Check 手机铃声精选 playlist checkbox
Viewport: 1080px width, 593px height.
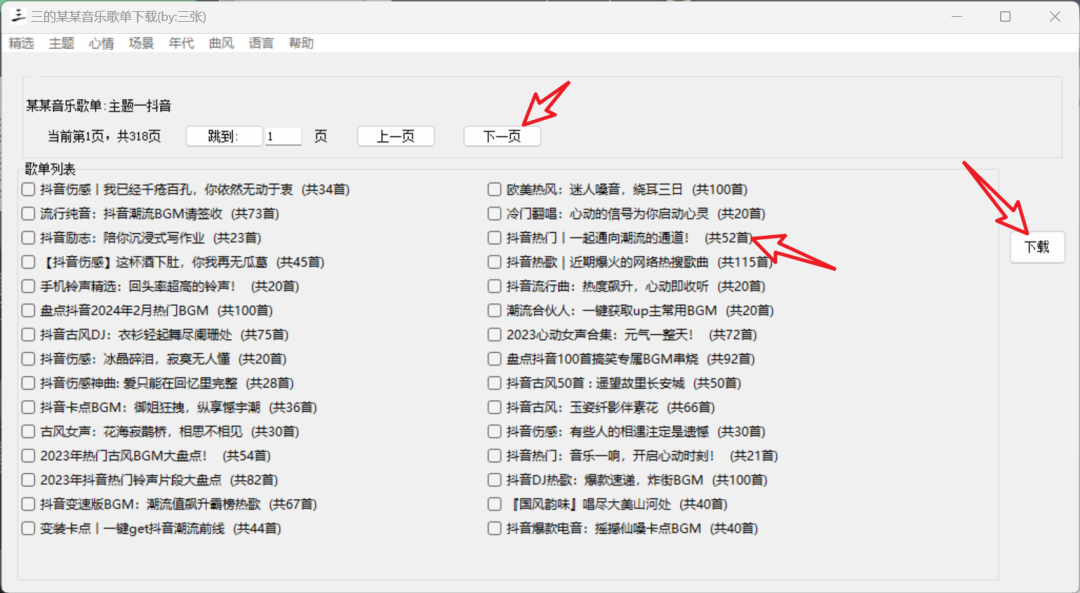[x=28, y=286]
